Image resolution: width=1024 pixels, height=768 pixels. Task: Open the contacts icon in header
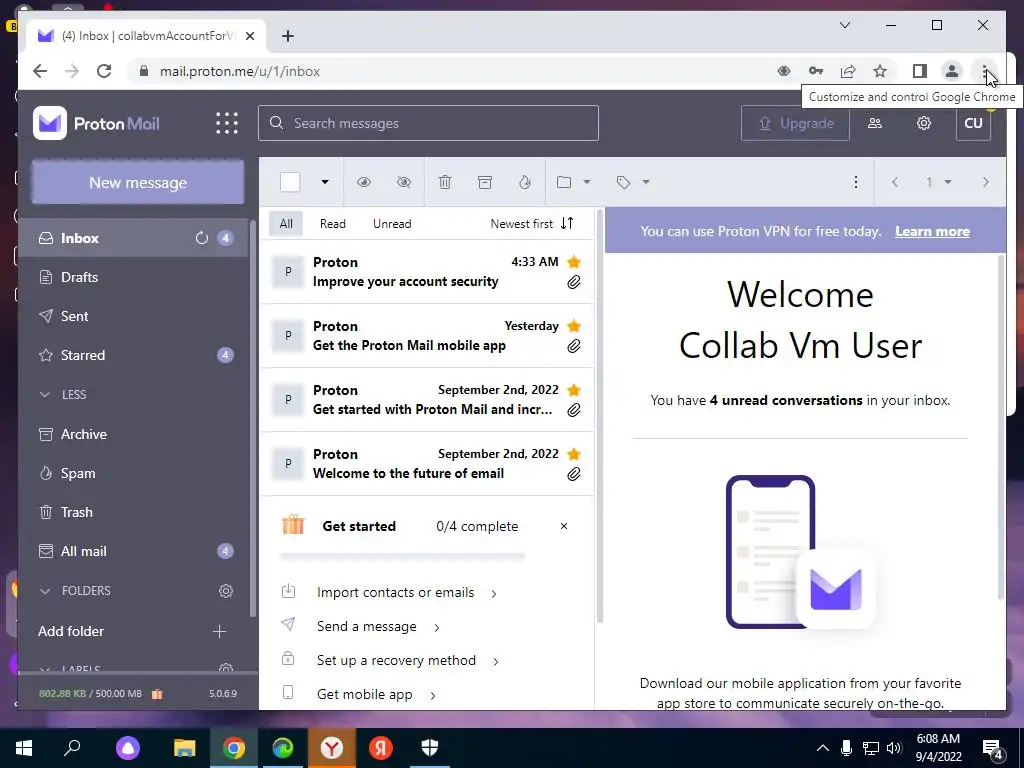click(x=874, y=123)
